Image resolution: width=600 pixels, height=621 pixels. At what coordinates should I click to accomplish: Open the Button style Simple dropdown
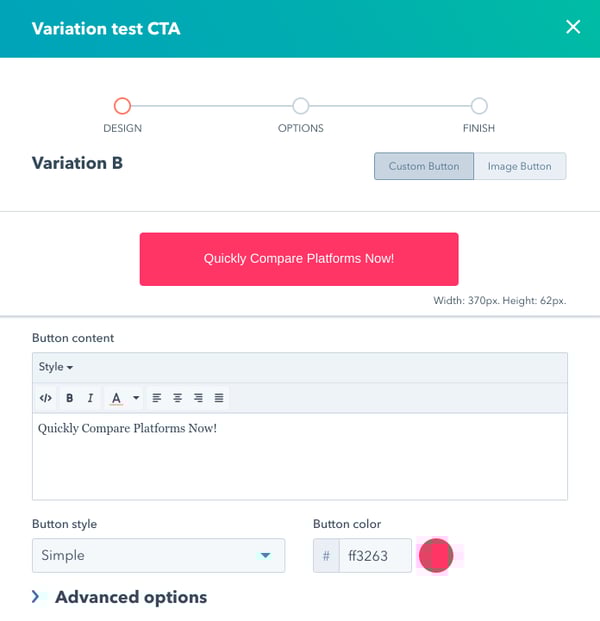click(158, 555)
